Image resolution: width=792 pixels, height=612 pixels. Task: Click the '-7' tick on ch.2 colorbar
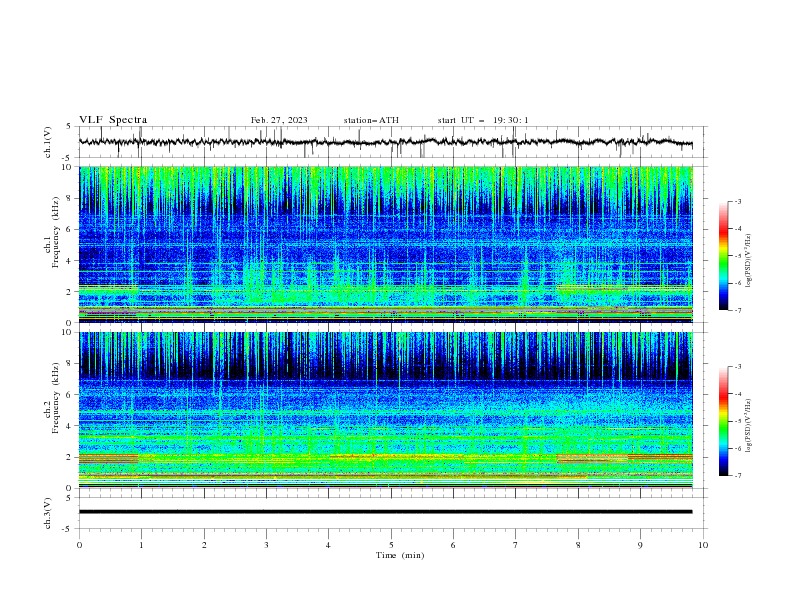pyautogui.click(x=738, y=476)
